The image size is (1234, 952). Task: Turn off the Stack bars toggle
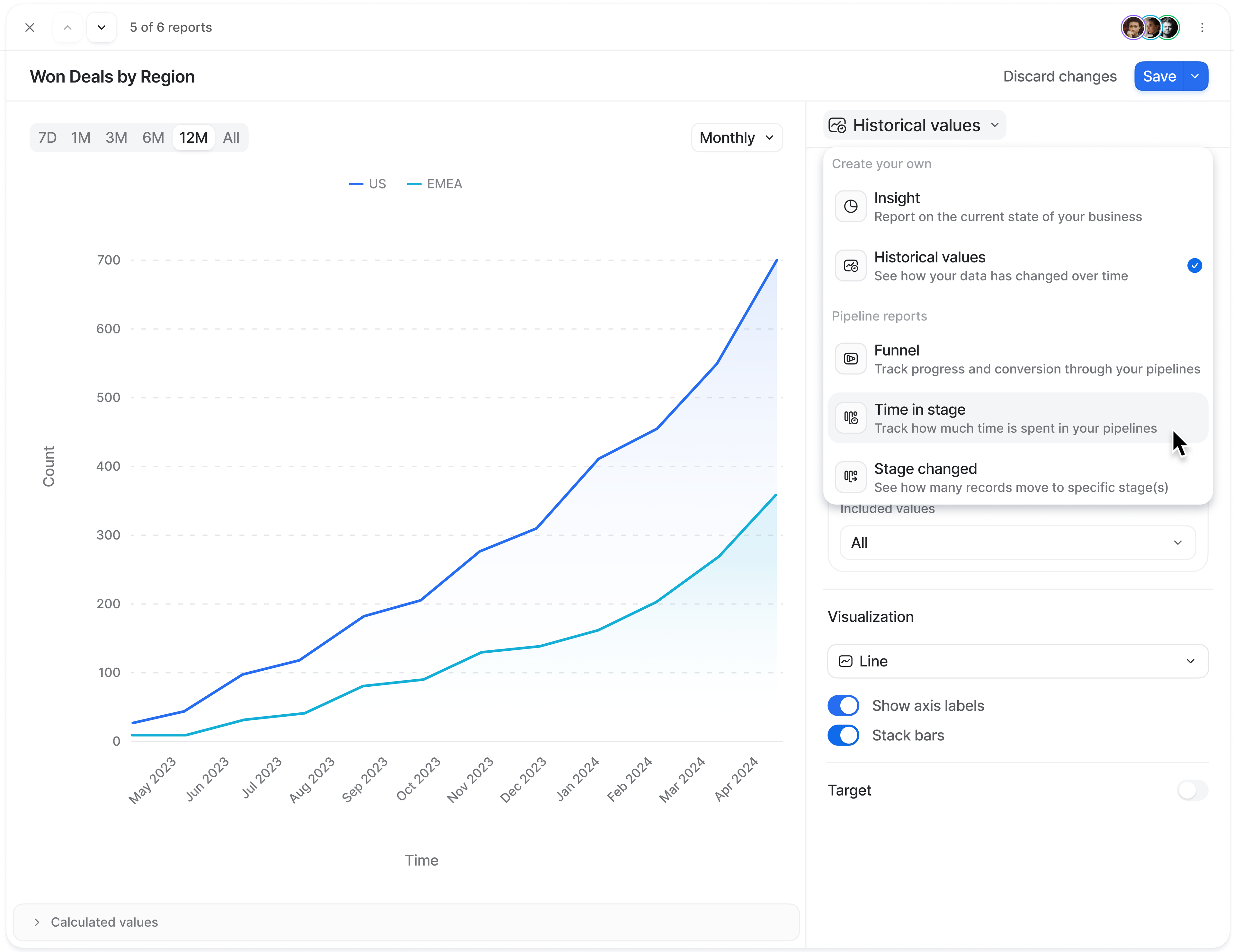[843, 735]
